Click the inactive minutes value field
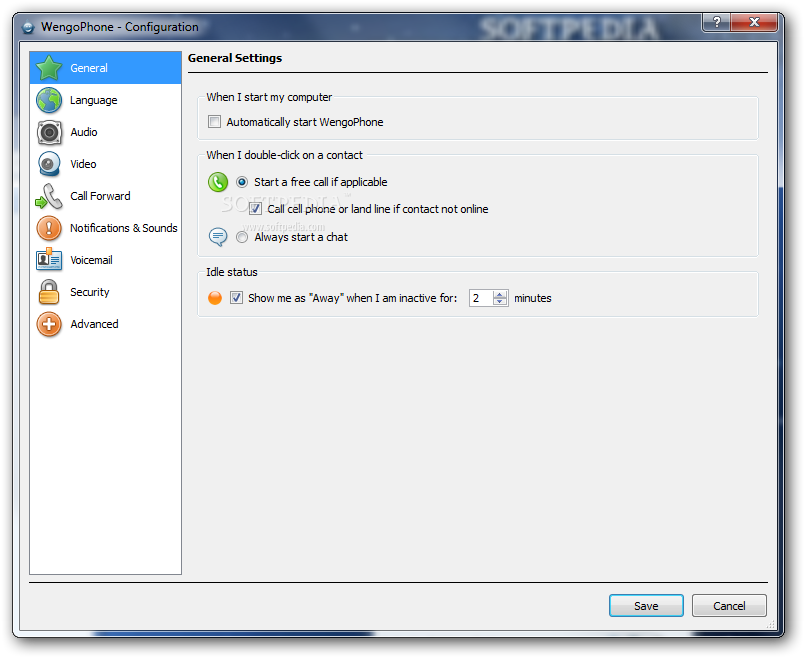This screenshot has height=658, width=805. click(481, 298)
